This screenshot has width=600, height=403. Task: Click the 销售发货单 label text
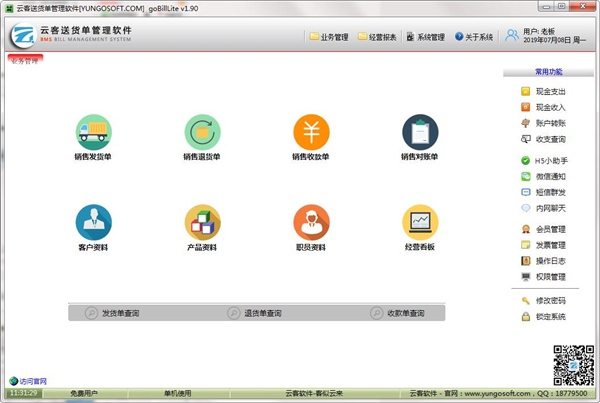tap(93, 157)
